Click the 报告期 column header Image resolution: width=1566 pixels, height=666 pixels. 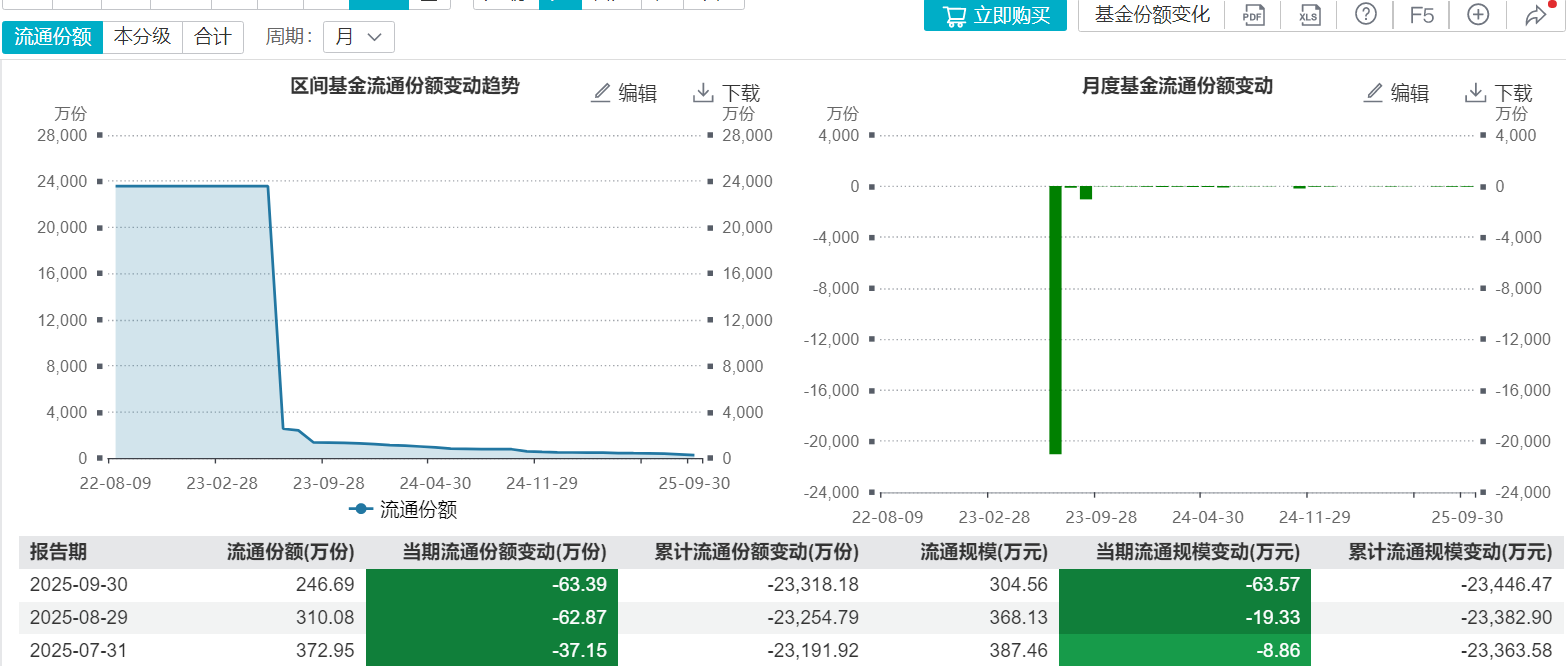pos(58,552)
